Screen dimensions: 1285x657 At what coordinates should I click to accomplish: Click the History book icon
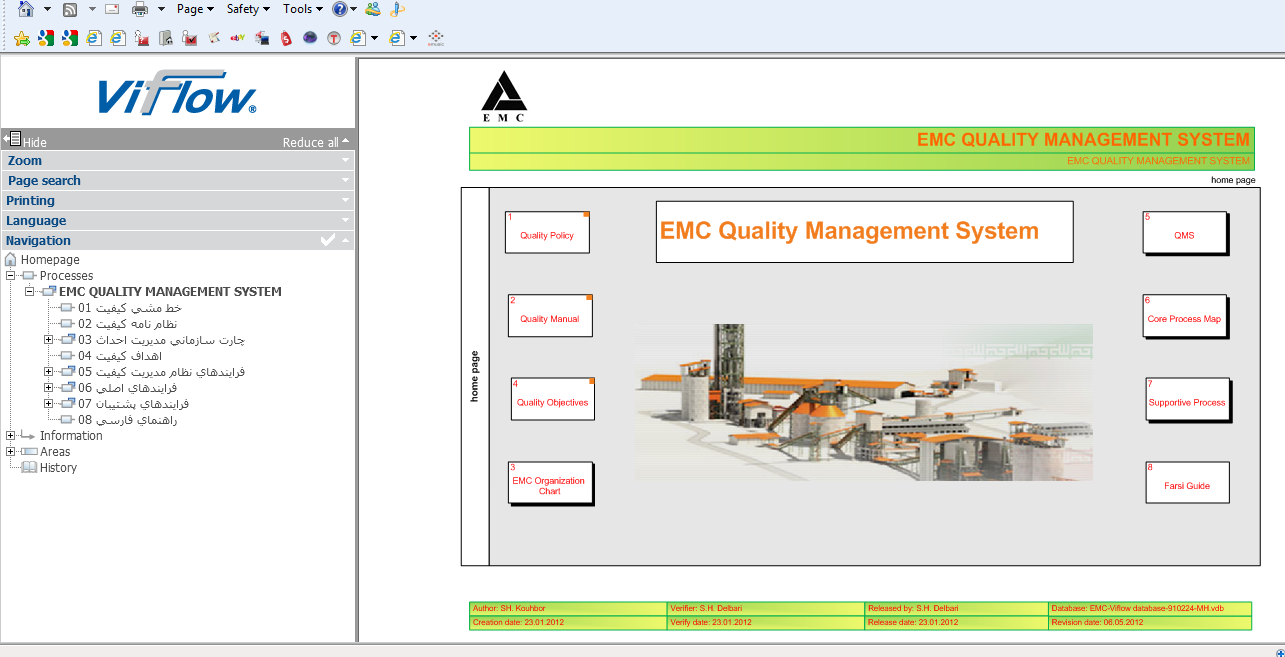(29, 468)
